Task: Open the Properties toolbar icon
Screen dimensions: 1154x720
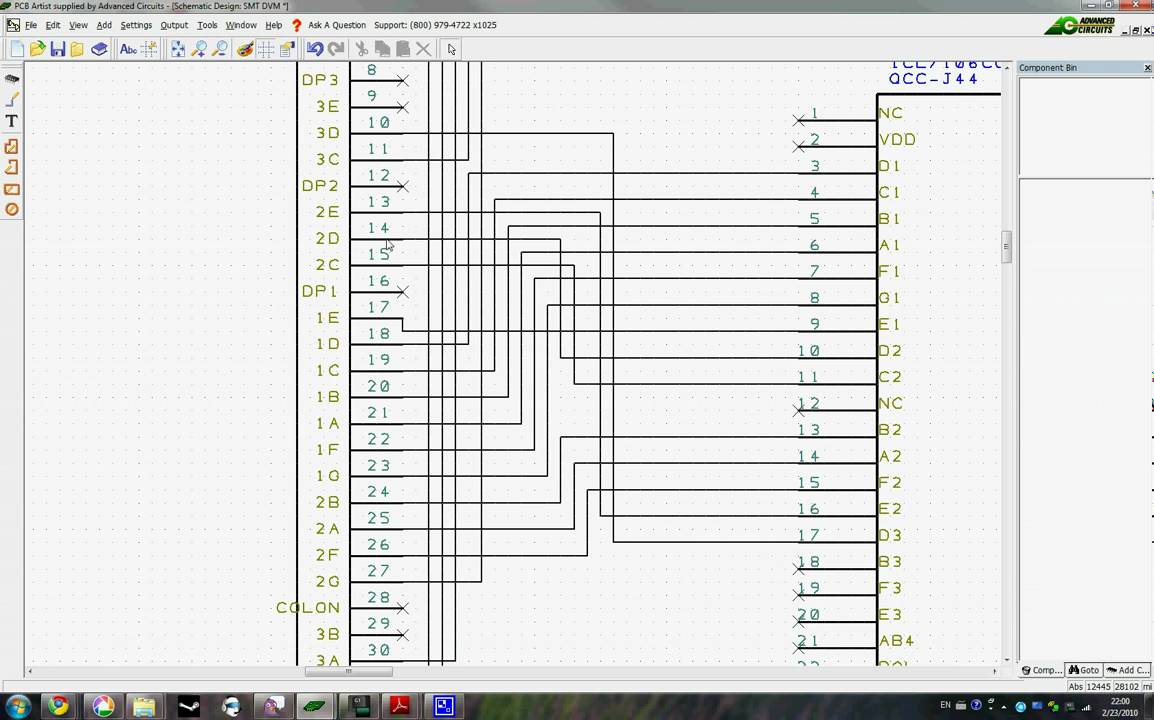Action: pyautogui.click(x=286, y=49)
